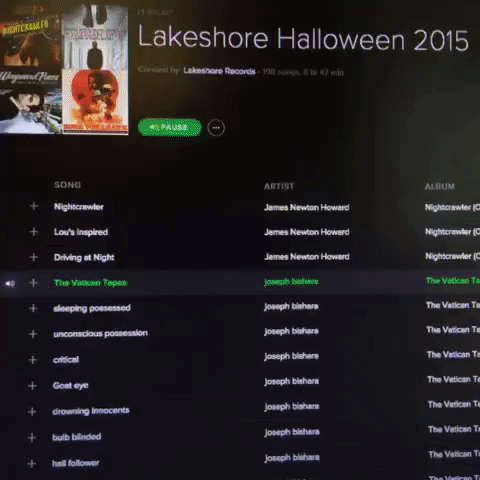Click the speaker icon on the playing track
This screenshot has height=480, width=480.
10,284
